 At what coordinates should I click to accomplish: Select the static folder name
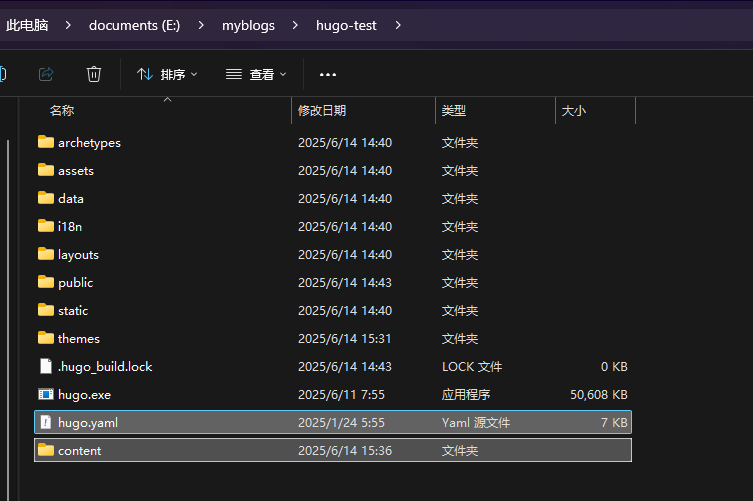[x=73, y=310]
